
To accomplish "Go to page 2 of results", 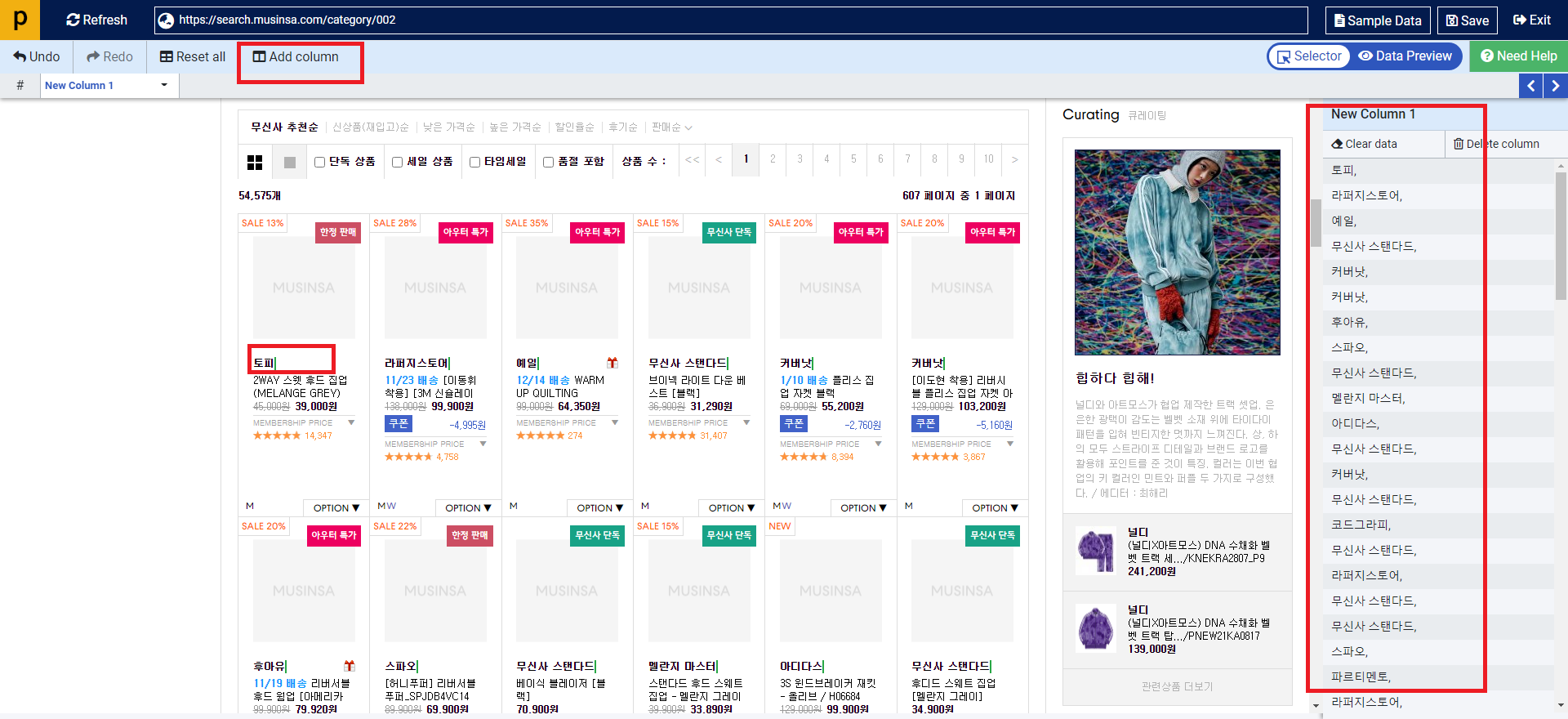I will (773, 159).
